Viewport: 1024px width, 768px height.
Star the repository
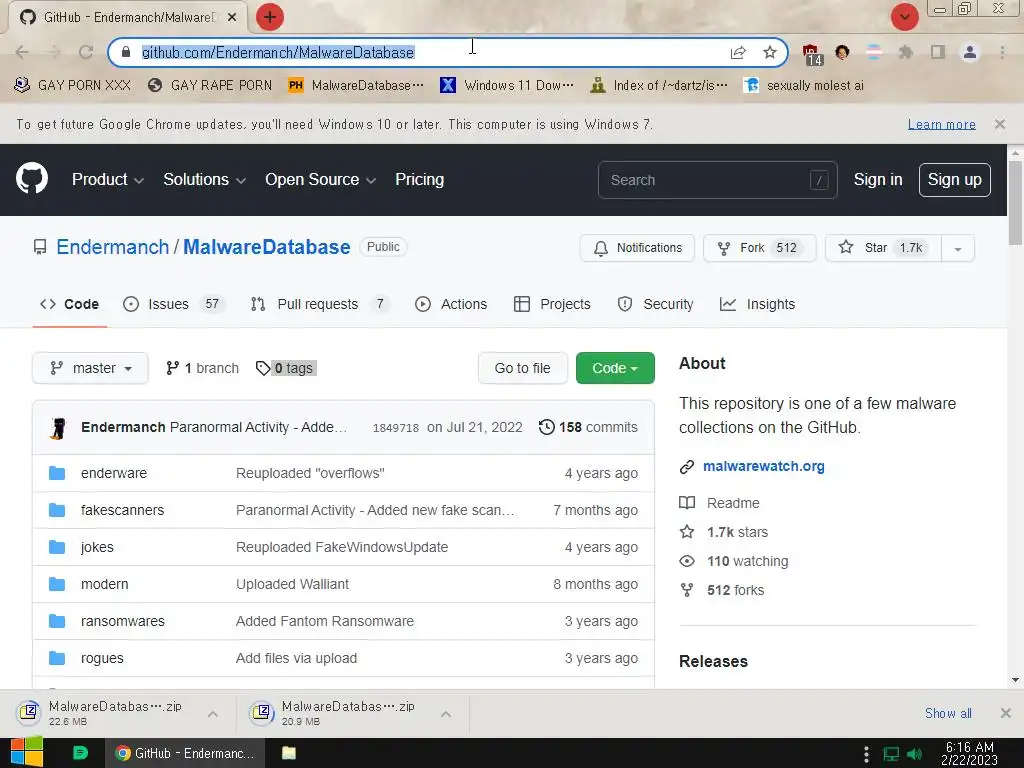(x=883, y=248)
